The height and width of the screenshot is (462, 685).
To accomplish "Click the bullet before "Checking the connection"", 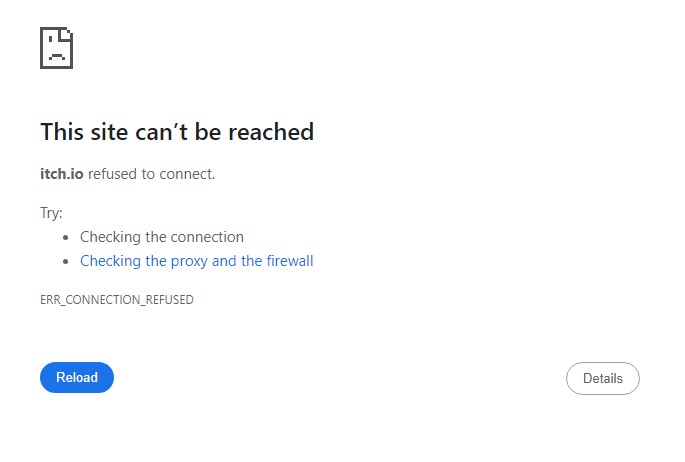I will tap(65, 238).
